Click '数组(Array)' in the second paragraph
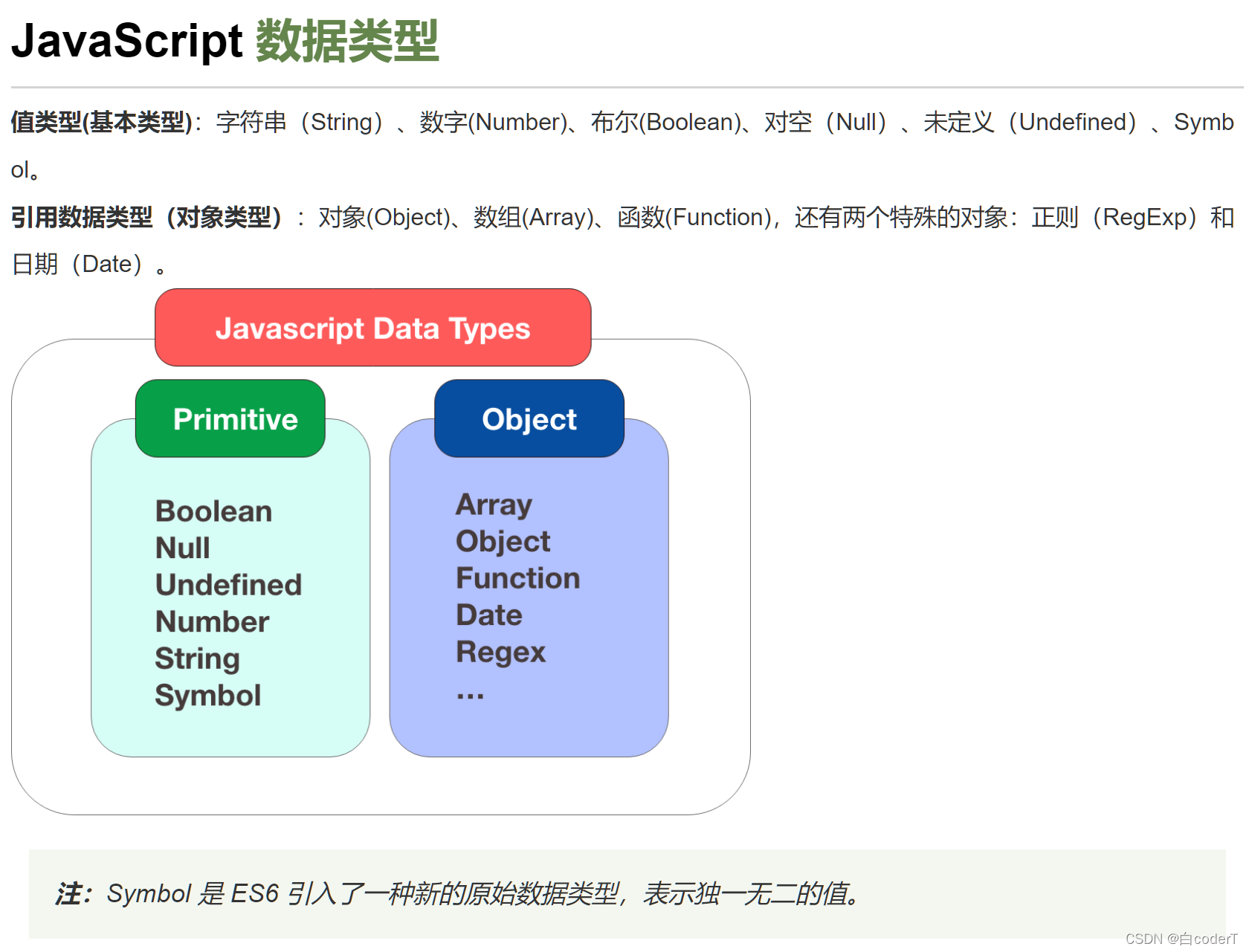This screenshot has height=952, width=1249. coord(535,217)
